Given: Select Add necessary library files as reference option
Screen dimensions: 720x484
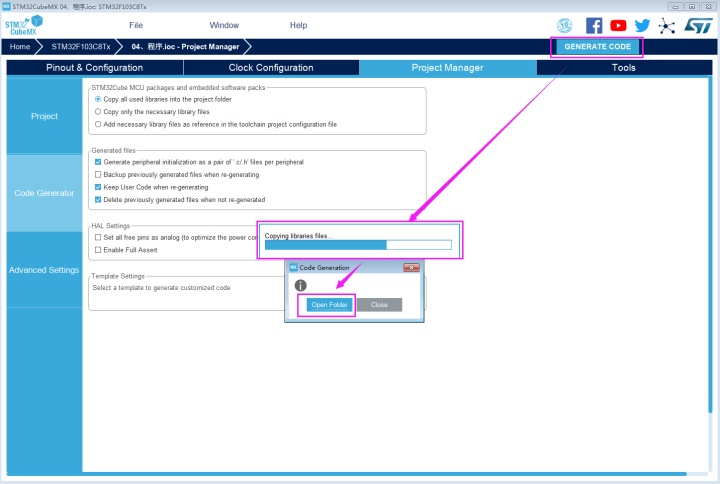Looking at the screenshot, I should tap(98, 124).
